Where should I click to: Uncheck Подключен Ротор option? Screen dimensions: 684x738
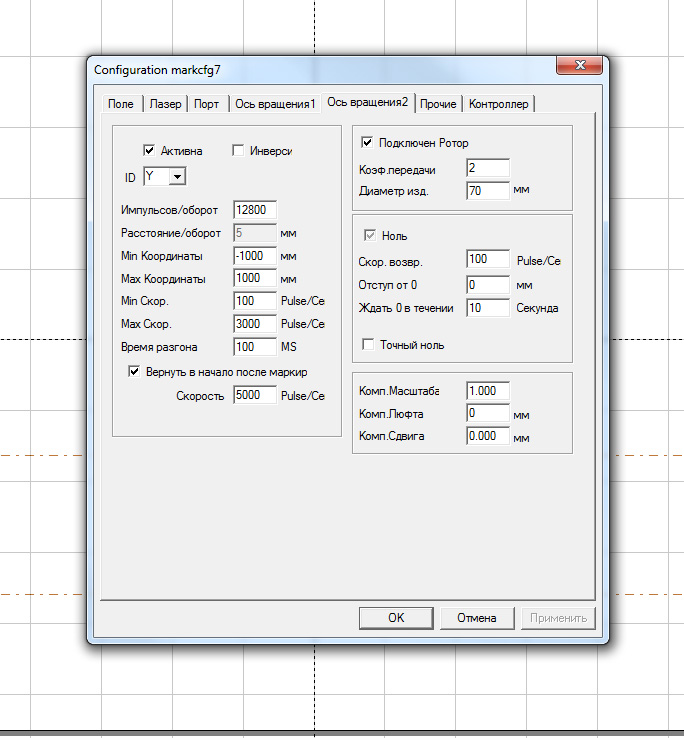pyautogui.click(x=367, y=143)
